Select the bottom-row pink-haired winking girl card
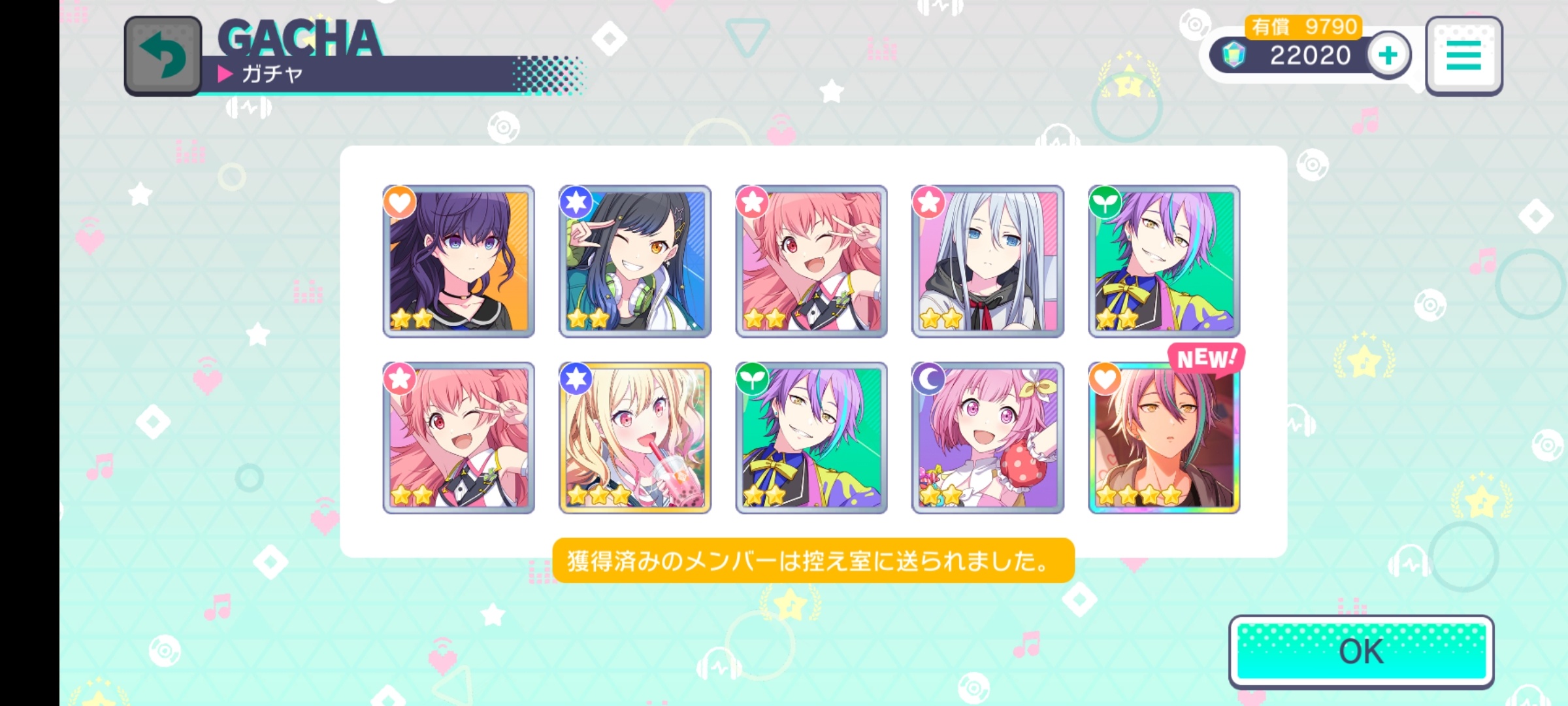 click(x=459, y=438)
